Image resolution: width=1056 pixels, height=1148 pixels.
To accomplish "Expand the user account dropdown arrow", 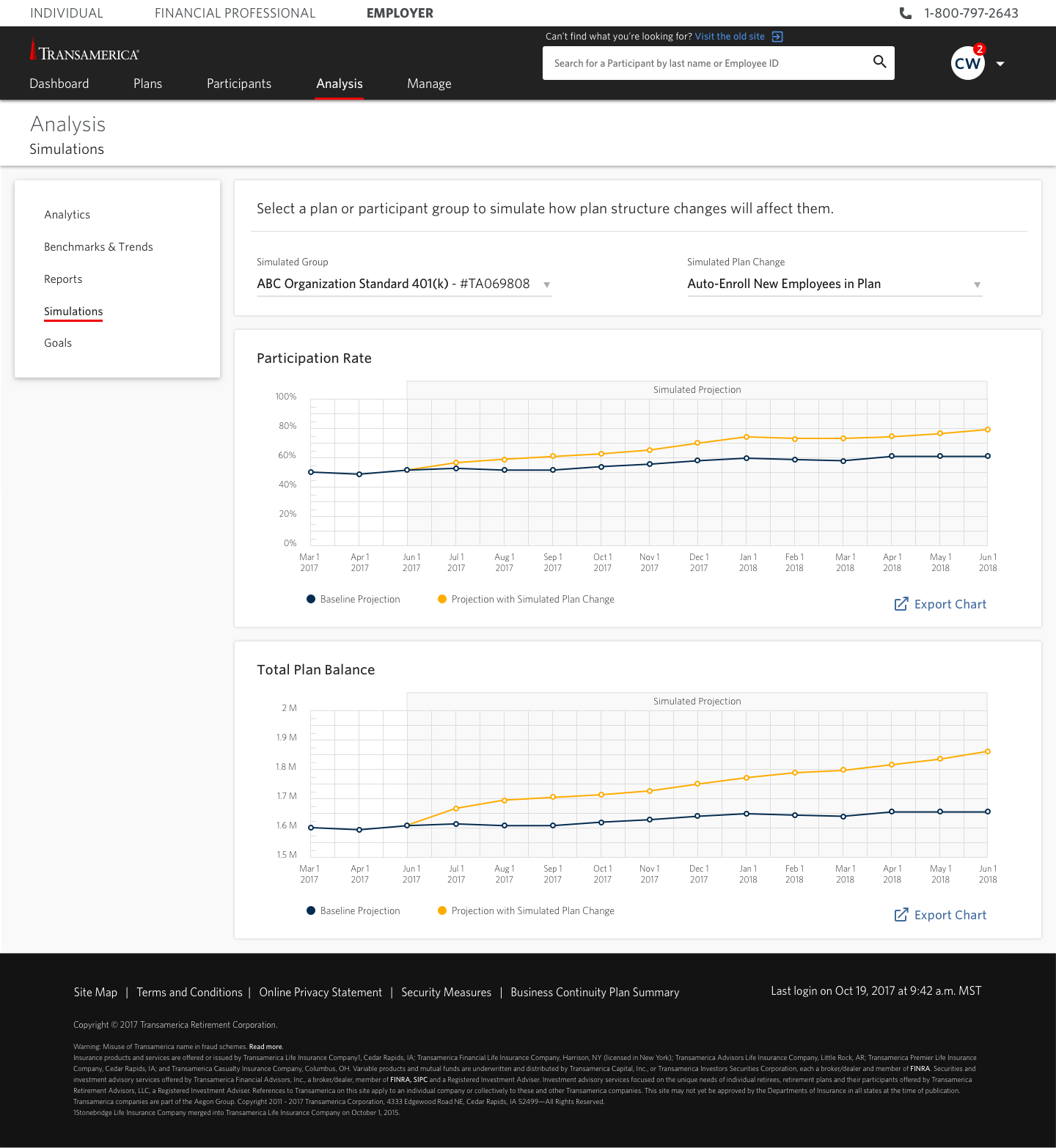I will coord(1000,64).
